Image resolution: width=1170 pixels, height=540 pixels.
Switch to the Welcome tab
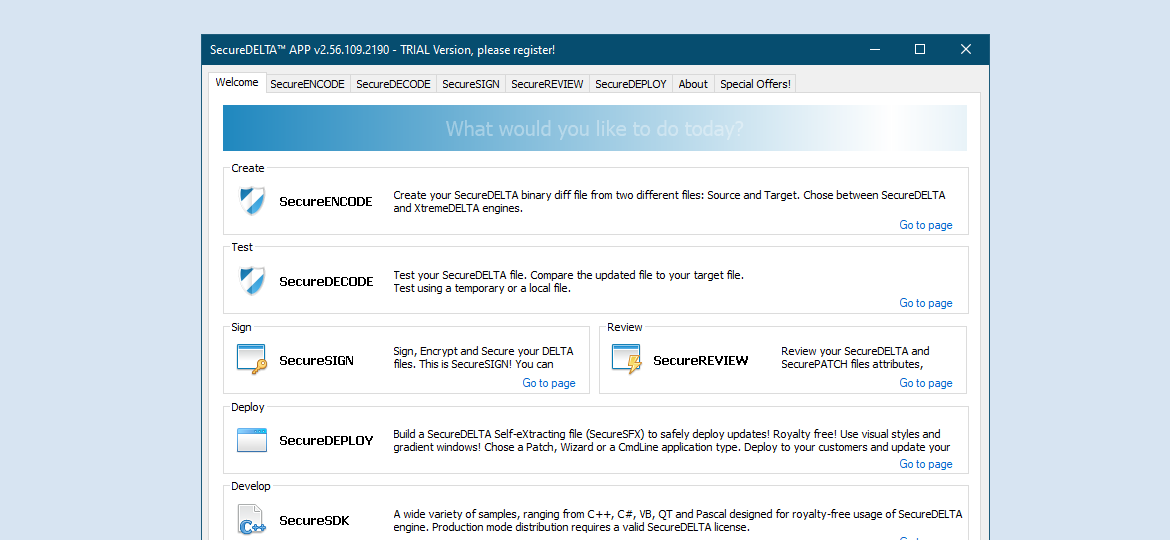pyautogui.click(x=237, y=83)
